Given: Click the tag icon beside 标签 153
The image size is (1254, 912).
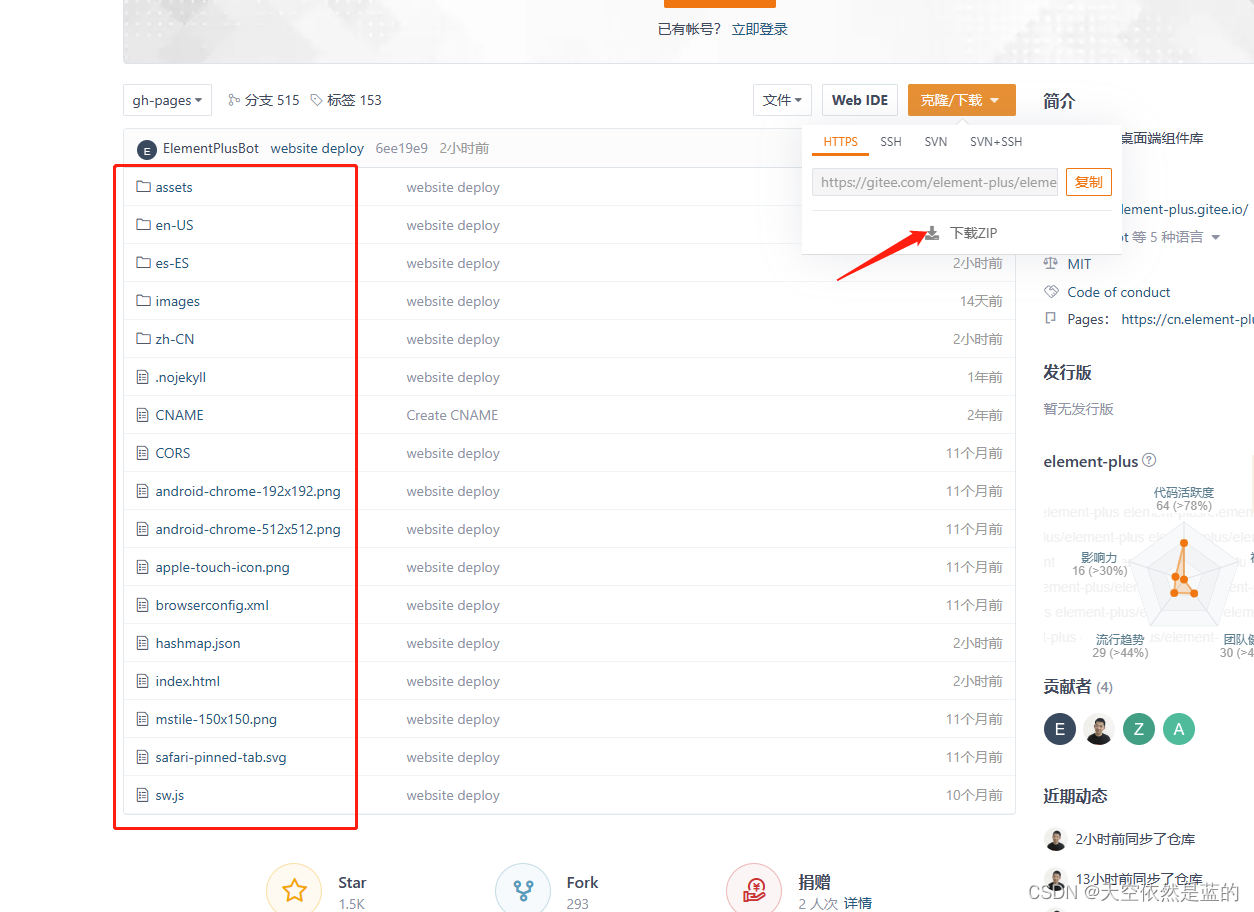Looking at the screenshot, I should point(316,100).
